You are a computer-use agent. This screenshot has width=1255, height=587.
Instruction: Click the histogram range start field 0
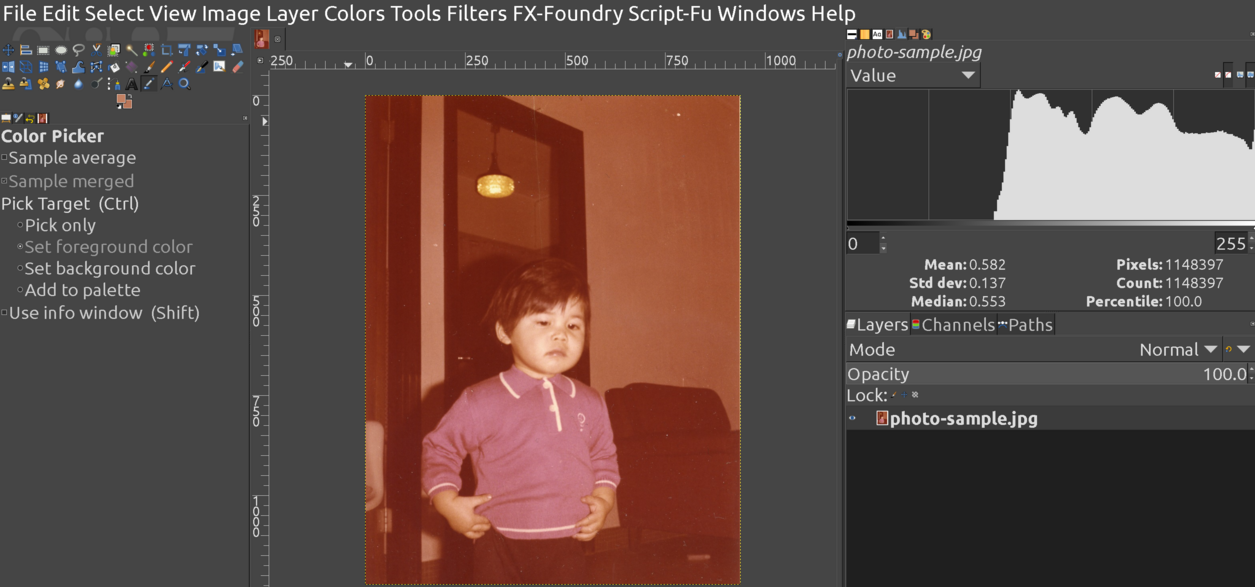click(862, 243)
